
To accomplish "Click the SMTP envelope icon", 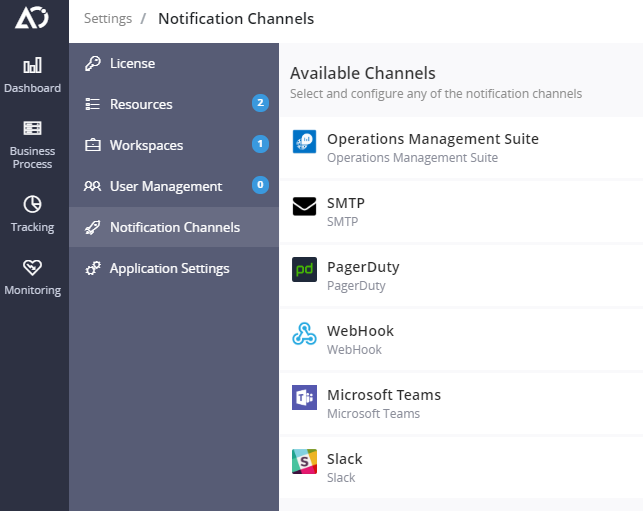I will click(304, 206).
